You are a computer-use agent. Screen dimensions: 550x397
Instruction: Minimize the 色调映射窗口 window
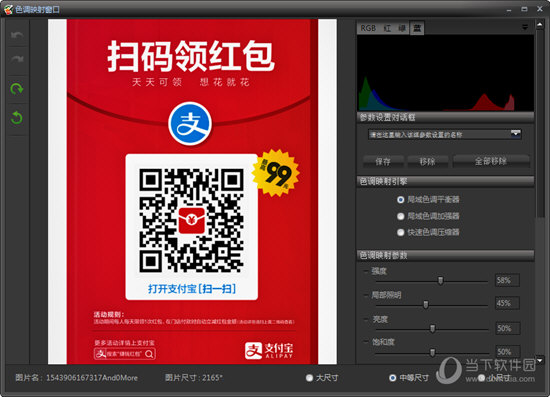coord(509,10)
